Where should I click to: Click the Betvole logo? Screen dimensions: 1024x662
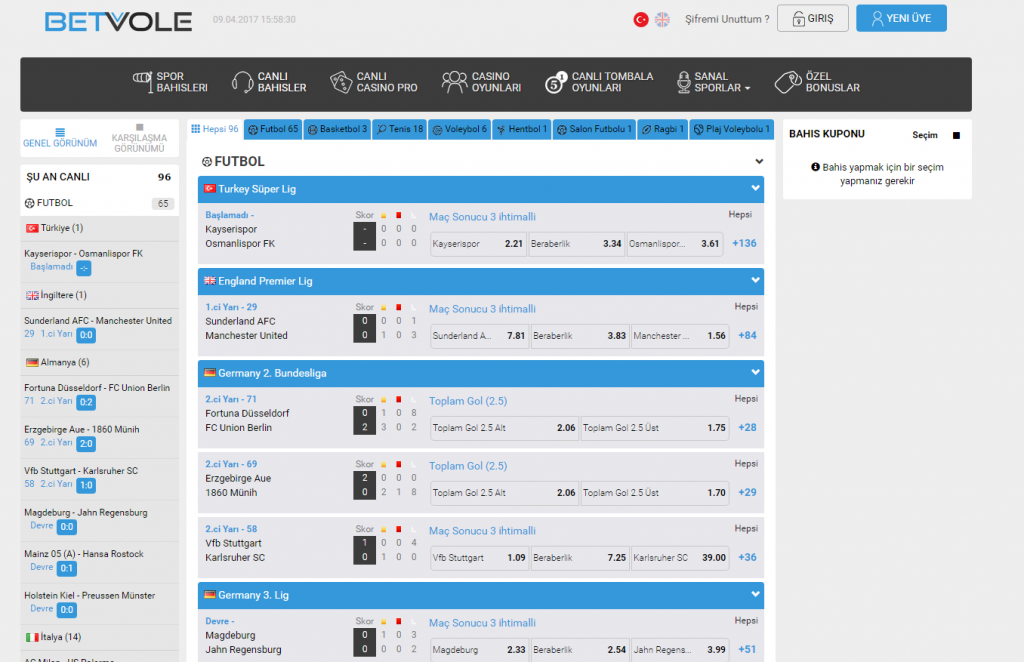[118, 22]
